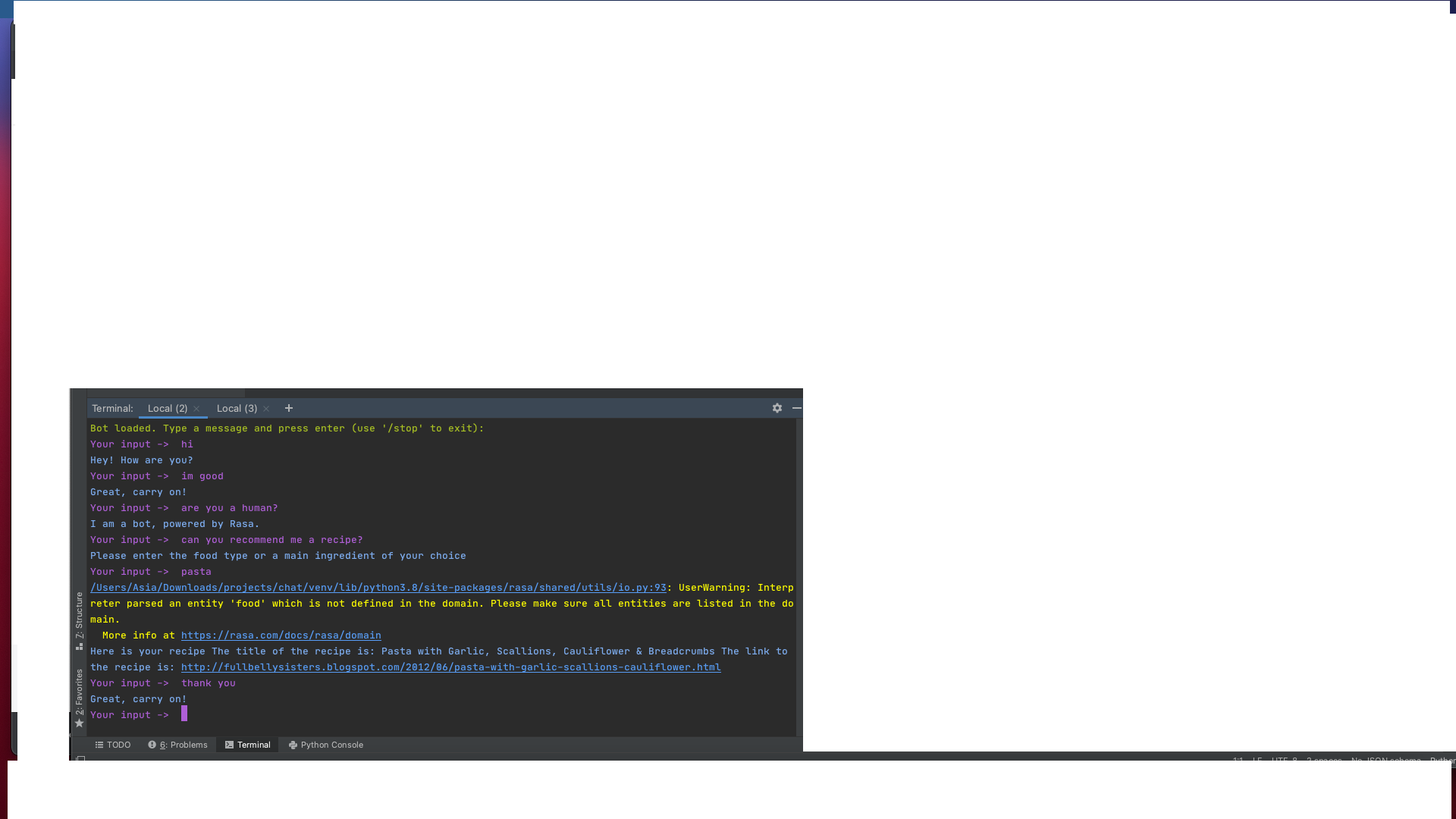This screenshot has width=1456, height=819.
Task: Click the Favorites star icon
Action: 79,723
